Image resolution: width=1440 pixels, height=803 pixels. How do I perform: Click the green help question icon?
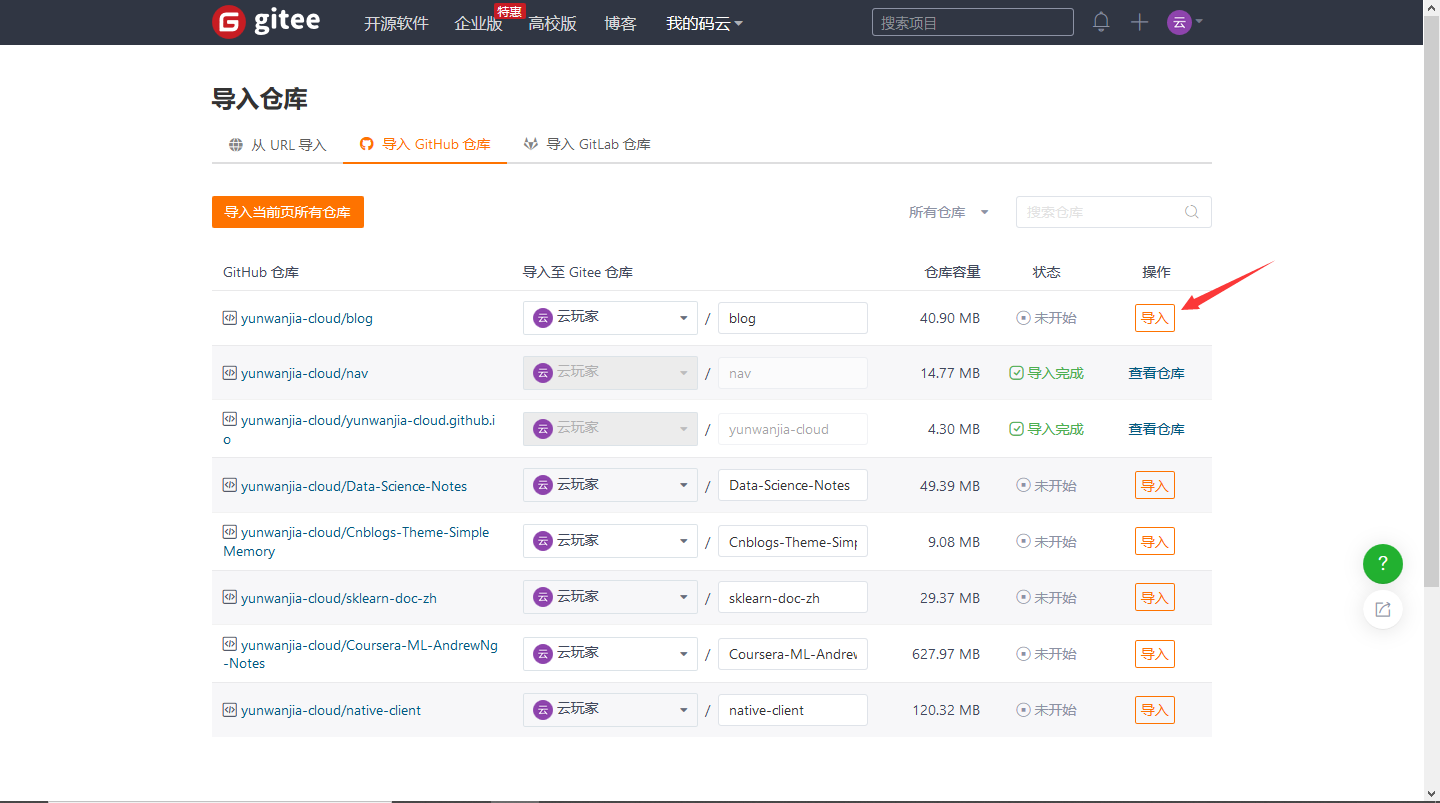coord(1383,564)
